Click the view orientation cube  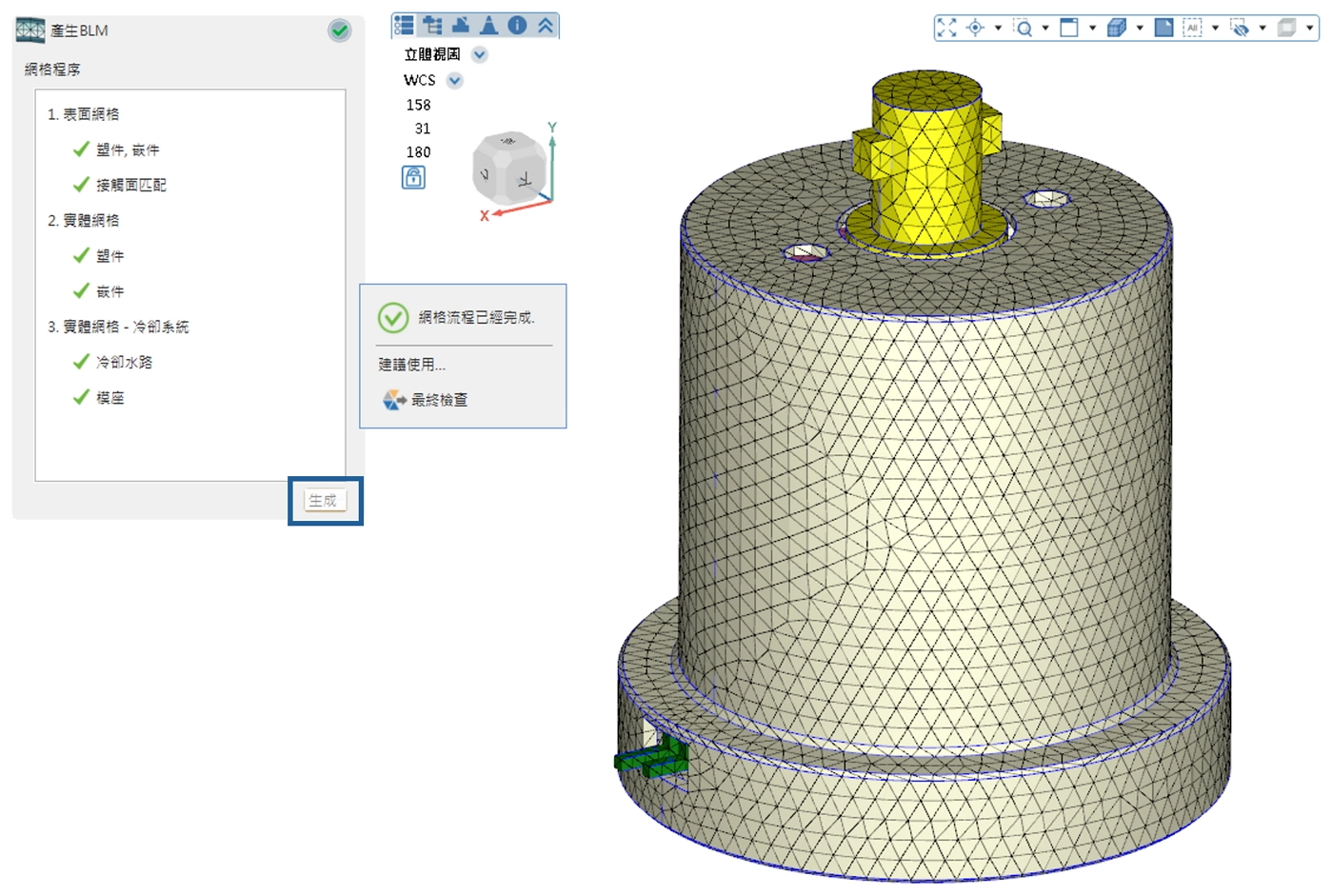coord(509,169)
